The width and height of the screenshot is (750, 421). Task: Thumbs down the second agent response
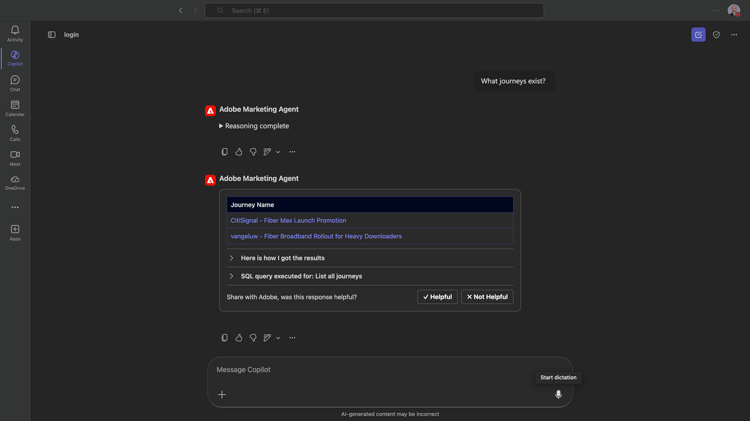(x=253, y=338)
